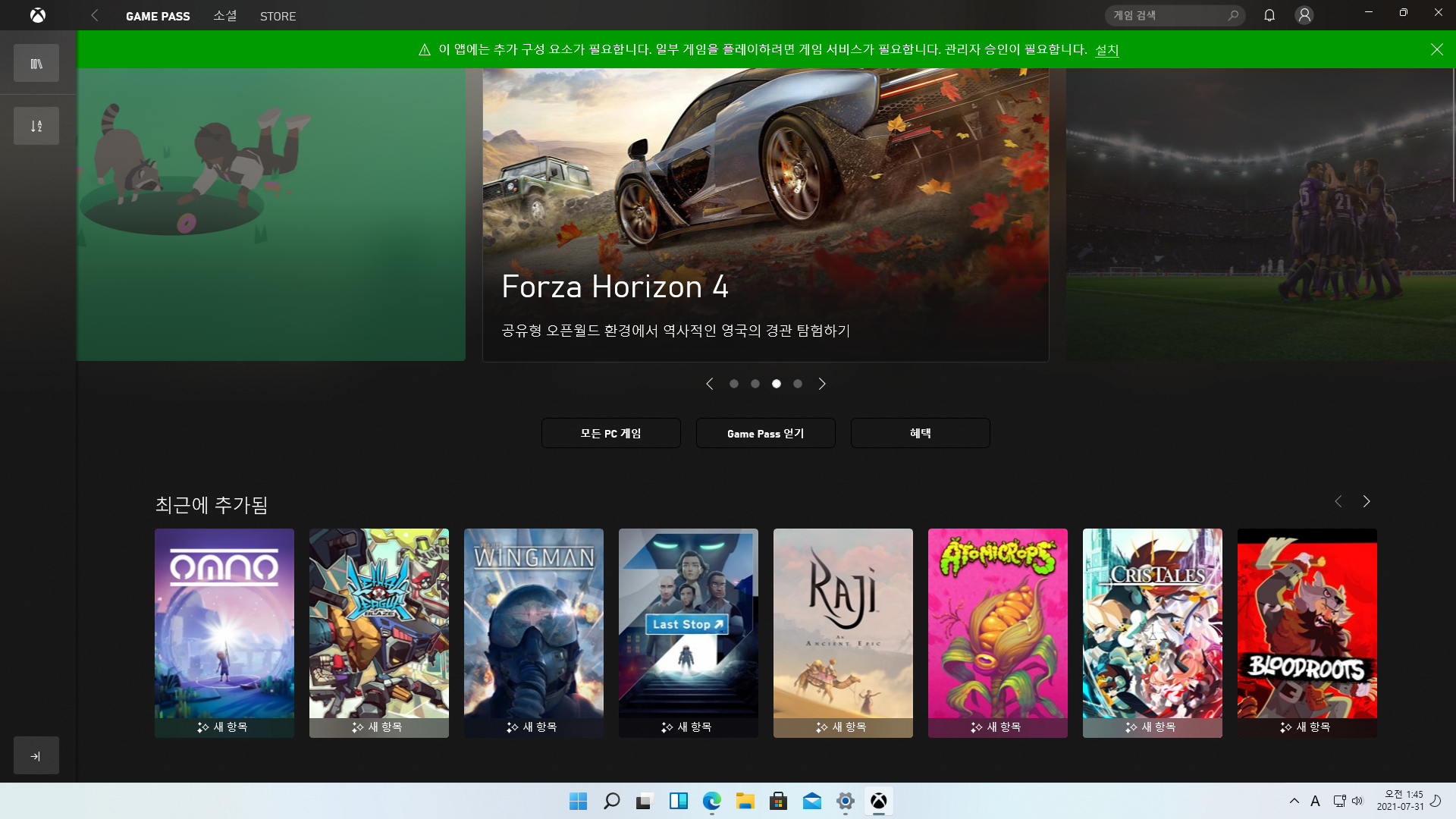The width and height of the screenshot is (1456, 819).
Task: Select first carousel dot
Action: click(x=734, y=384)
